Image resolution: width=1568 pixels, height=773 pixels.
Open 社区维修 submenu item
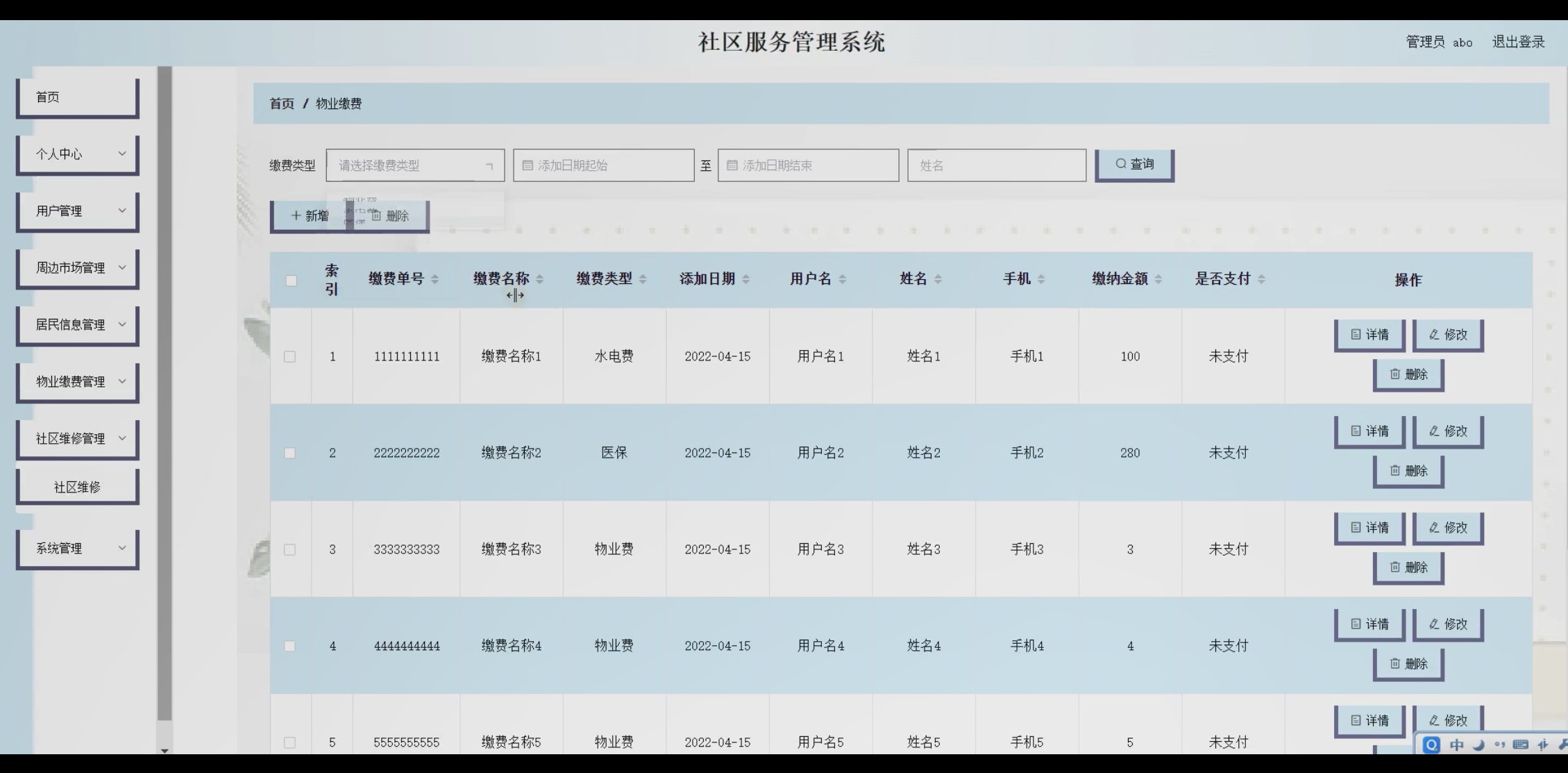(78, 487)
